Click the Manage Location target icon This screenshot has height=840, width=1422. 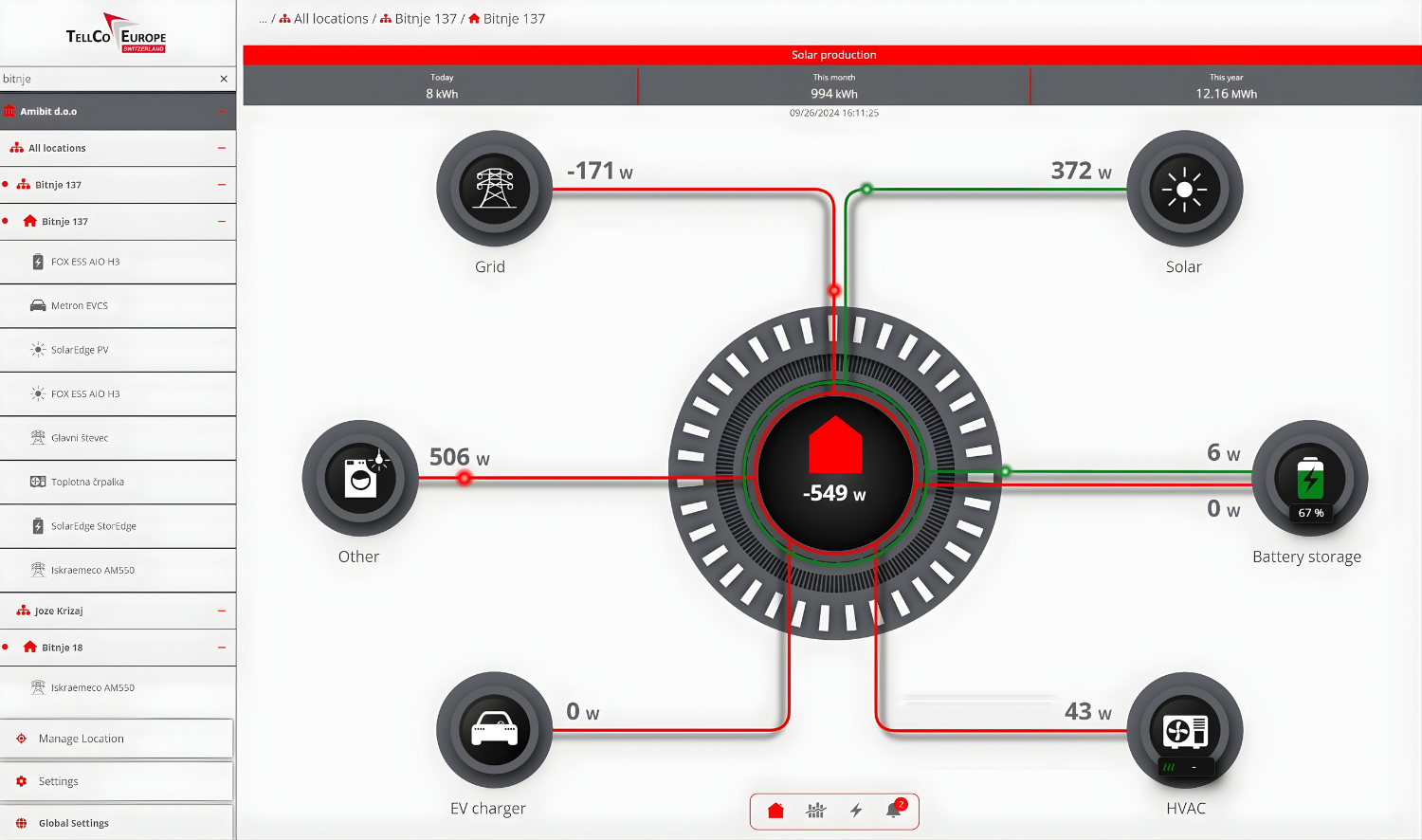click(21, 739)
